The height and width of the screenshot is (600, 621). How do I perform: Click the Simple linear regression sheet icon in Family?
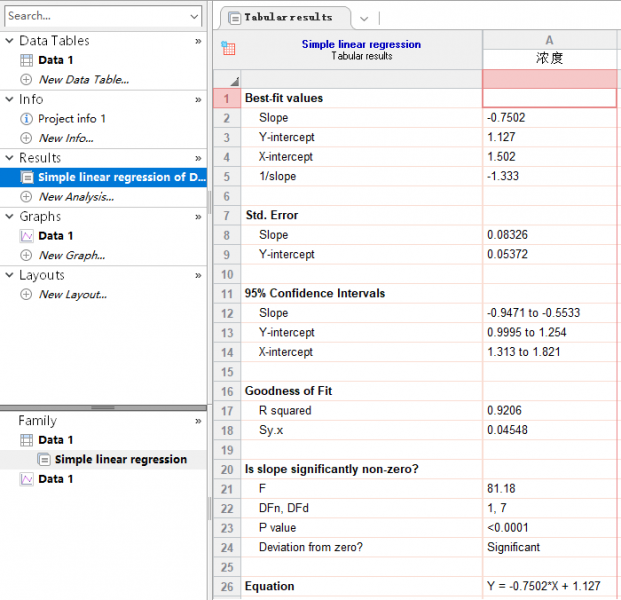[44, 459]
